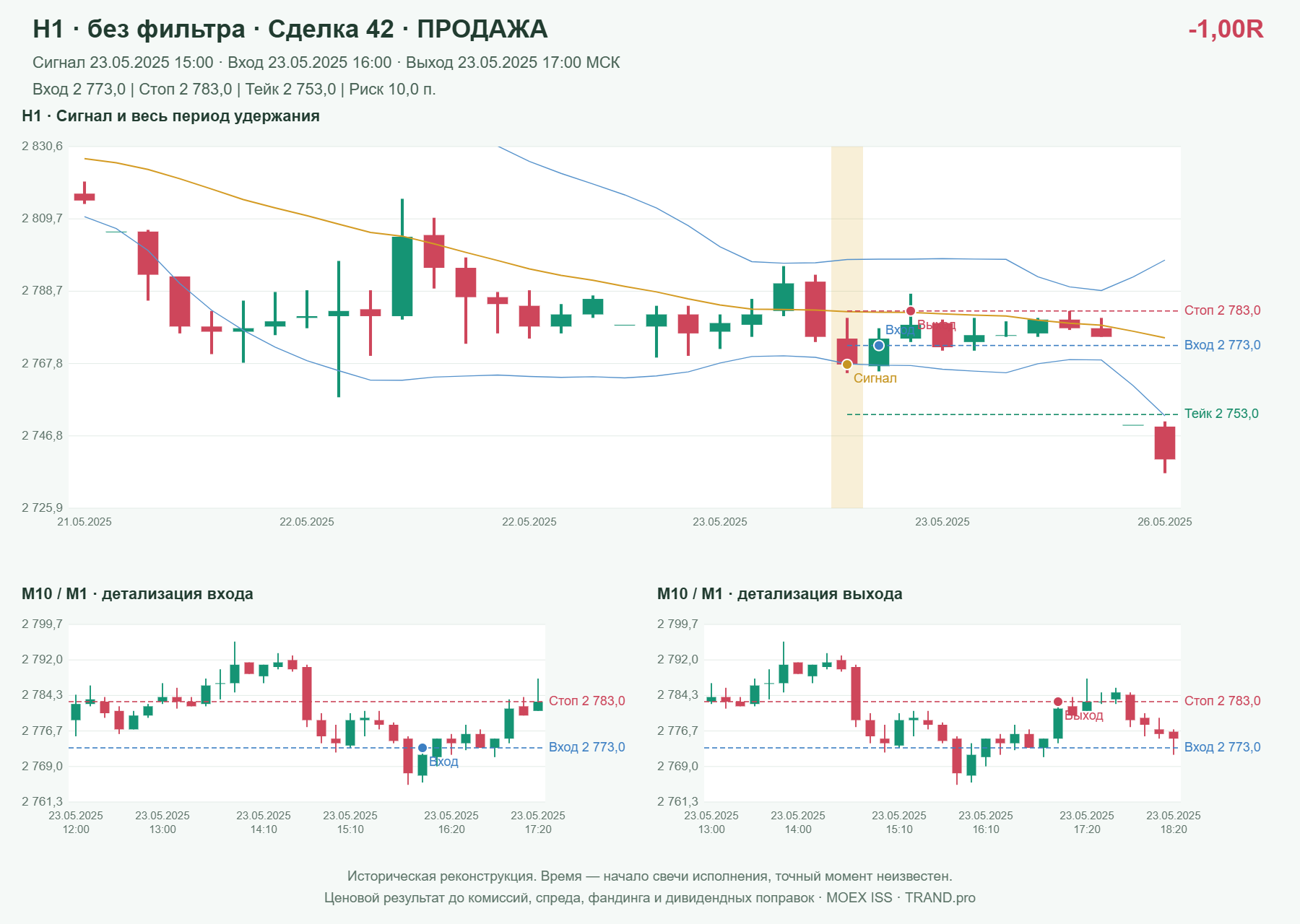Click the line with signal, entry and exit times
The image size is (1300, 924).
click(x=326, y=63)
